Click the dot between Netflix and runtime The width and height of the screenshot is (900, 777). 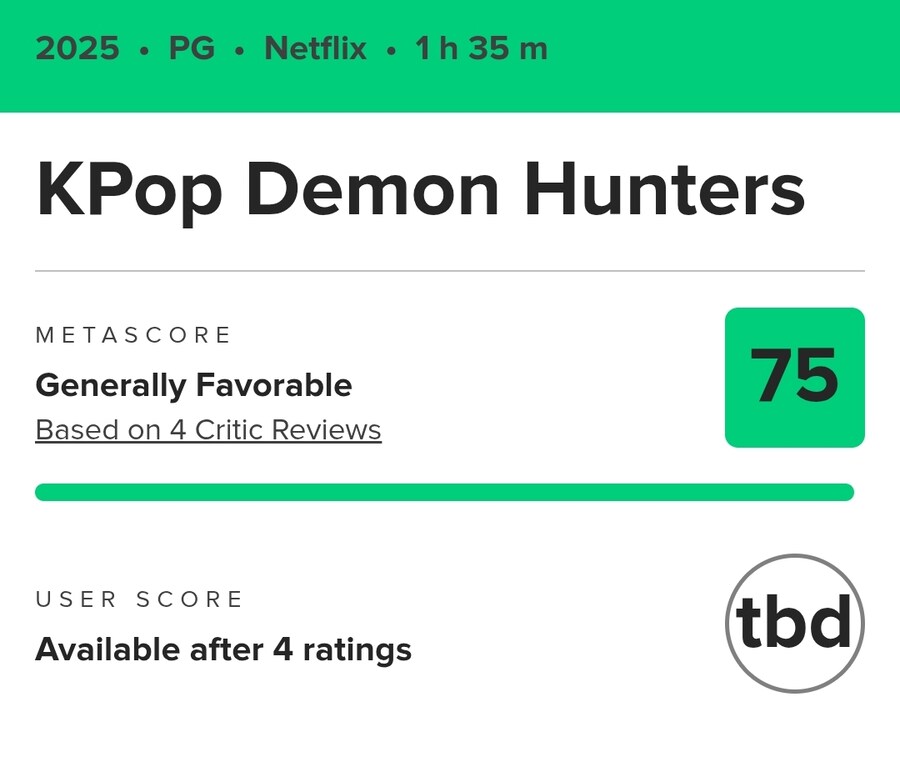point(391,51)
